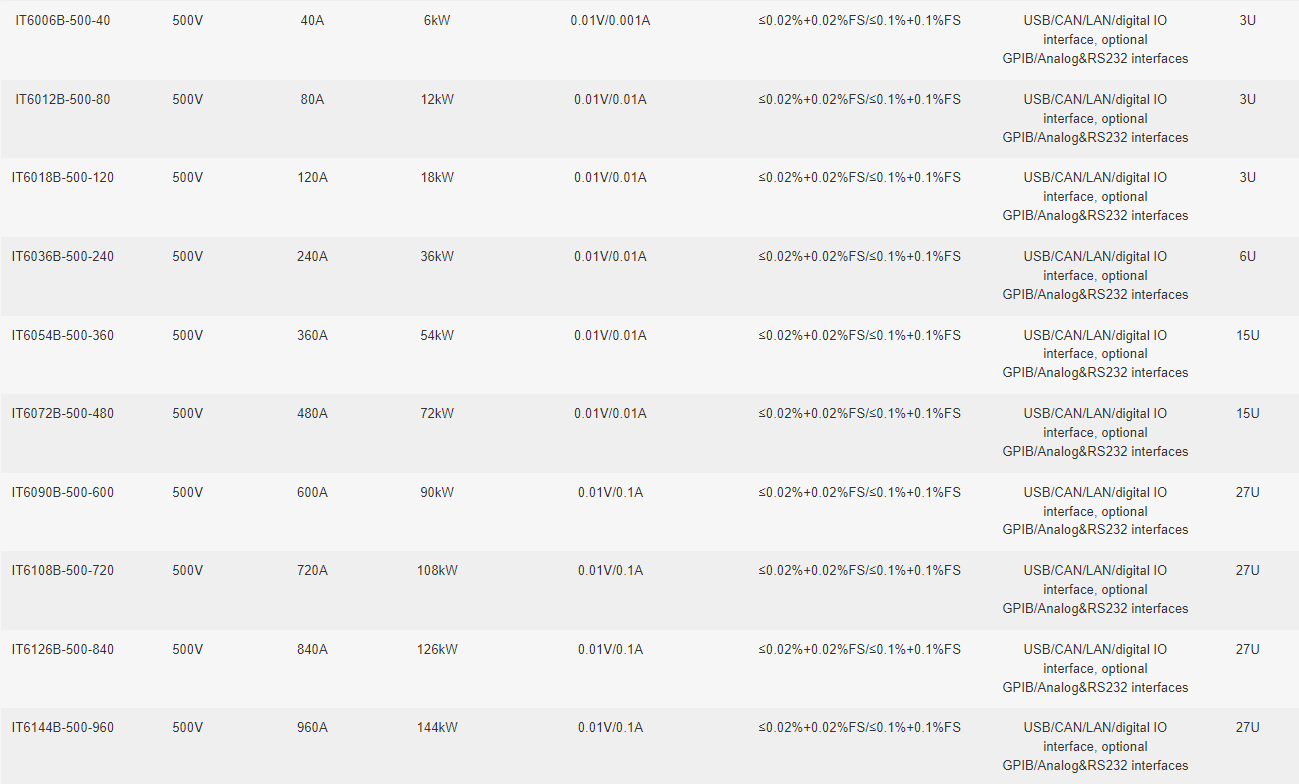Click the IT6108B-500-720 model cell

point(63,570)
